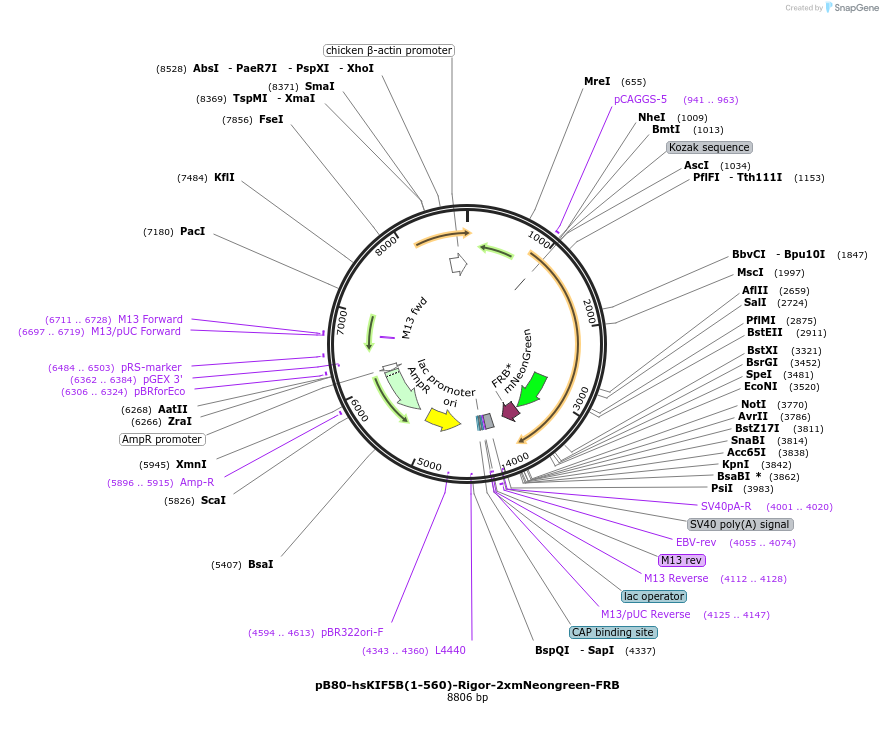This screenshot has width=883, height=734.
Task: Select the lac operator label
Action: coord(654,596)
